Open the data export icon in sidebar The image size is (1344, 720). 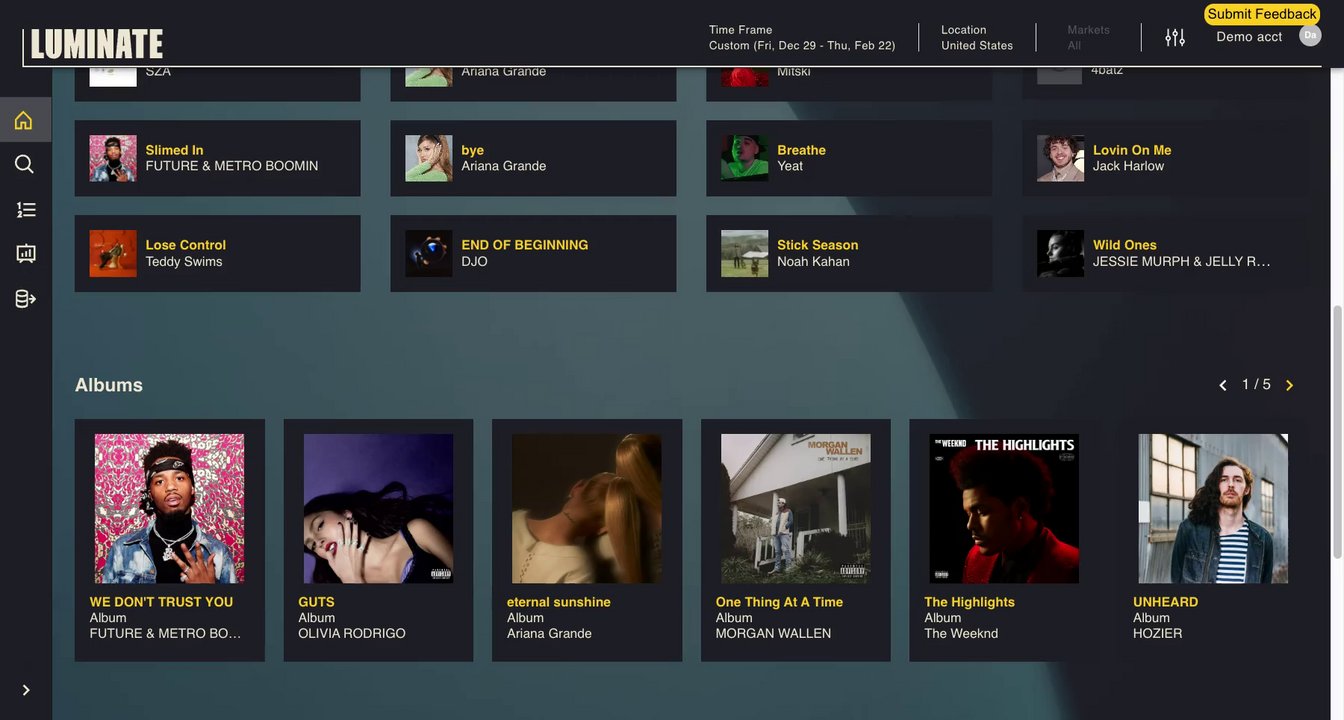tap(26, 299)
